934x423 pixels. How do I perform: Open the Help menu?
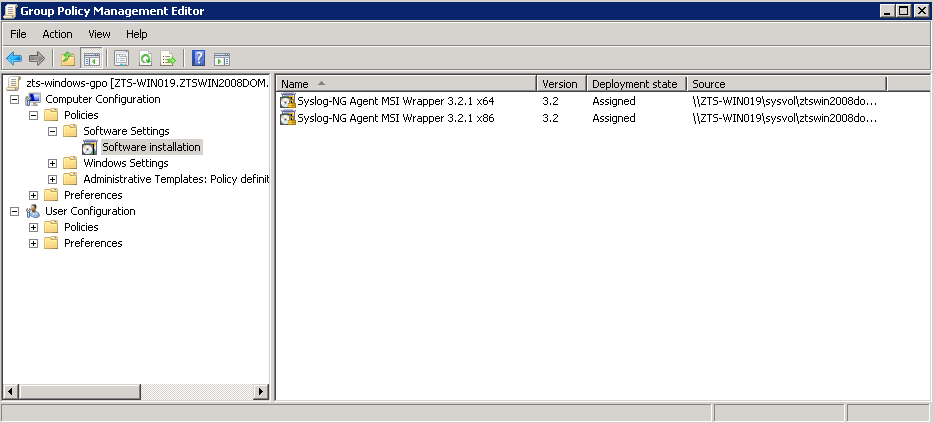point(136,34)
